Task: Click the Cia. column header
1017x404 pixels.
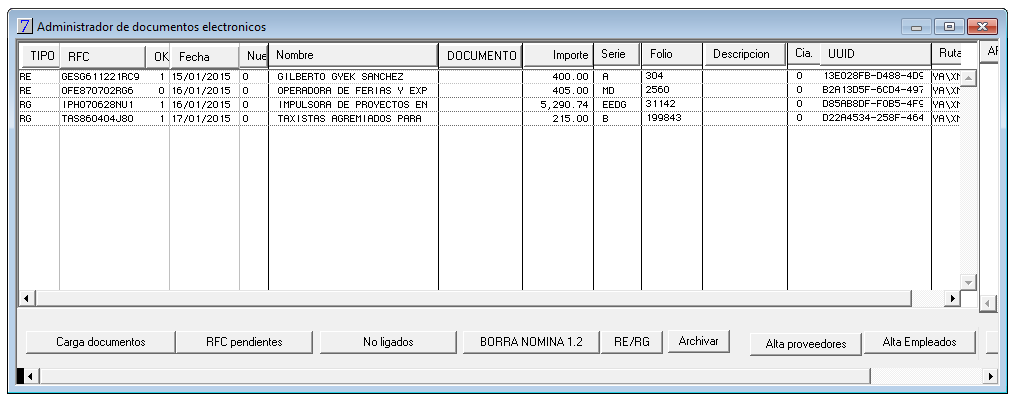Action: point(804,54)
